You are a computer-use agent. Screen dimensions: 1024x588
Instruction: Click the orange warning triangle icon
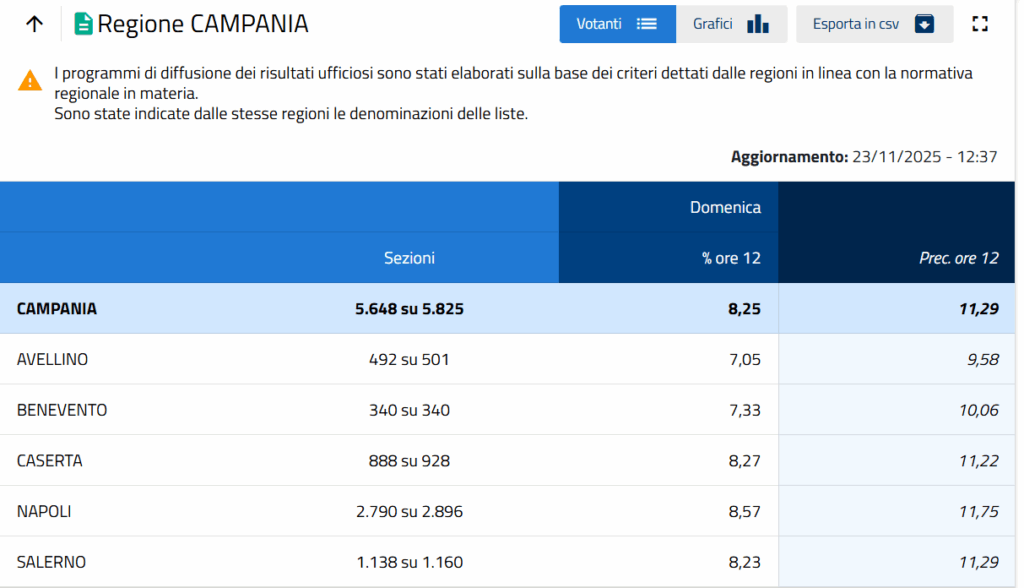click(x=30, y=81)
